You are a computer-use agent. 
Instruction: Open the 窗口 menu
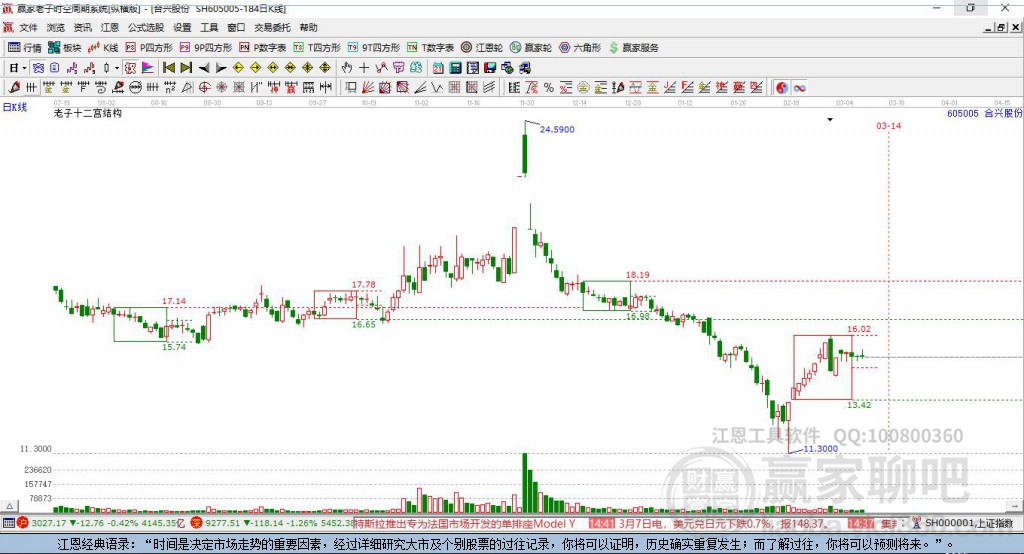[236, 27]
